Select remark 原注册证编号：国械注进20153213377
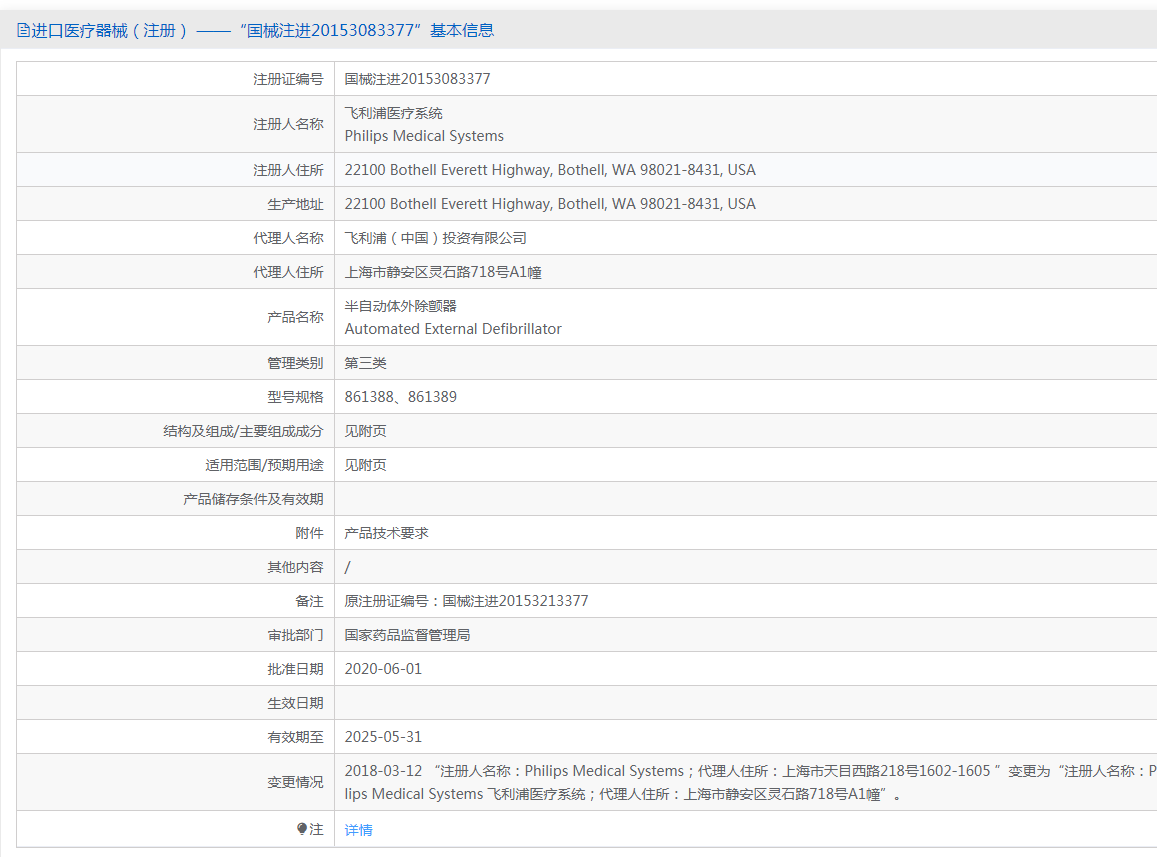The image size is (1157, 857). pyautogui.click(x=466, y=601)
